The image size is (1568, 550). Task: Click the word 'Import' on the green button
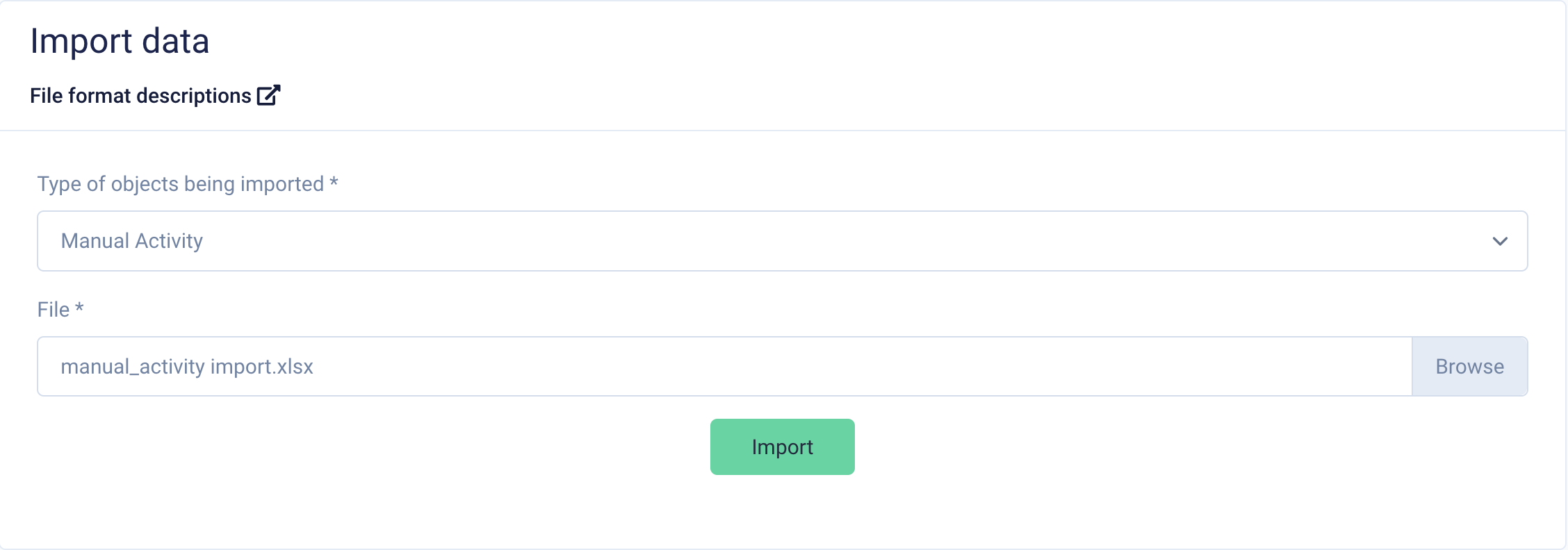pyautogui.click(x=782, y=447)
